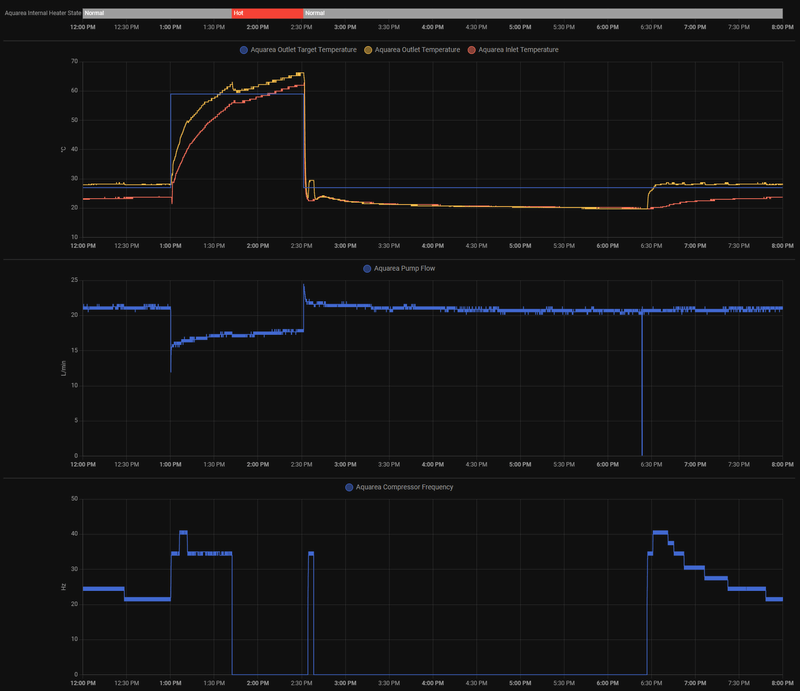Toggle the Aquarea Pump Flow legend dot

[x=367, y=268]
